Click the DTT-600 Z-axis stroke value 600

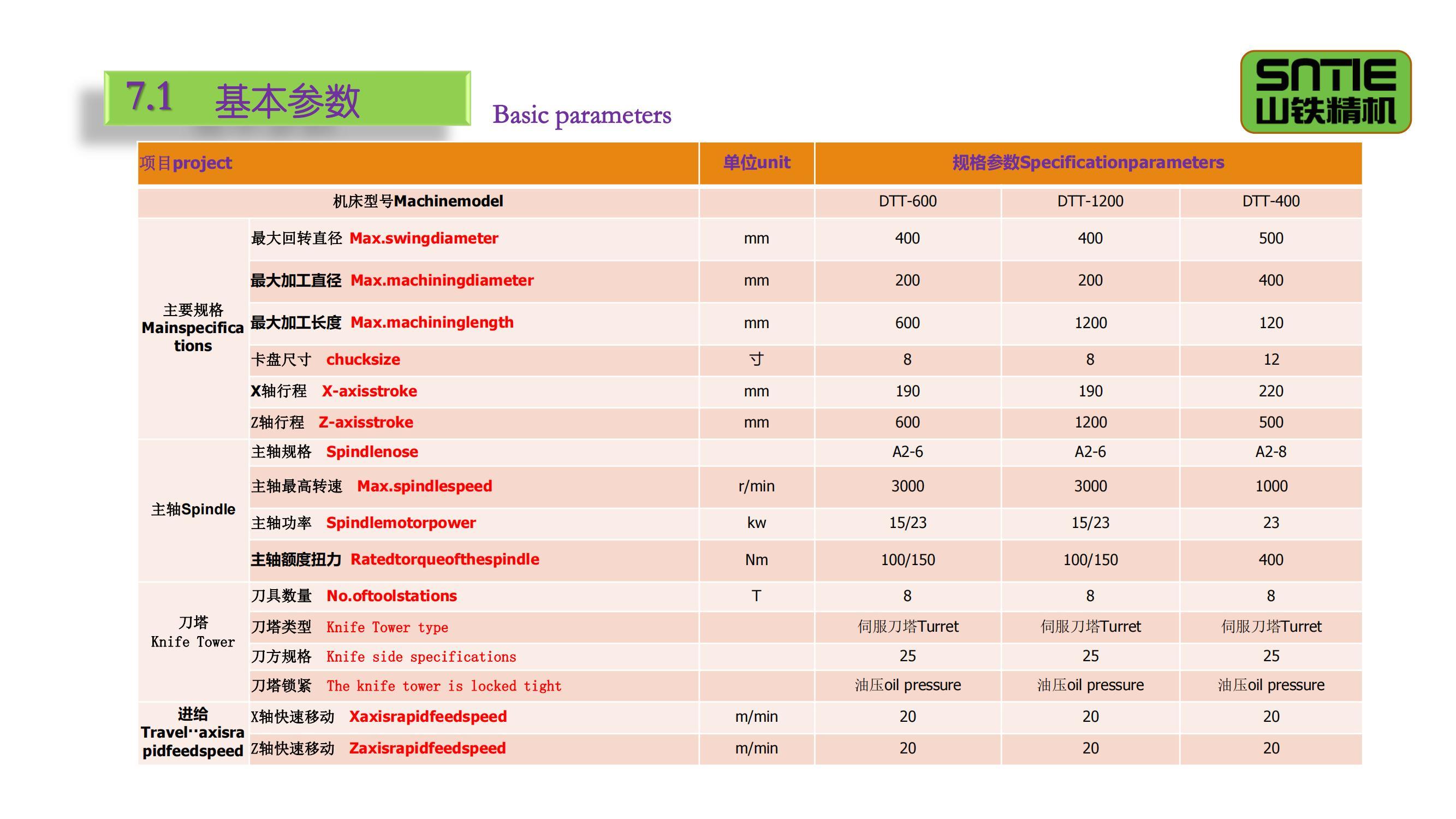pos(907,422)
